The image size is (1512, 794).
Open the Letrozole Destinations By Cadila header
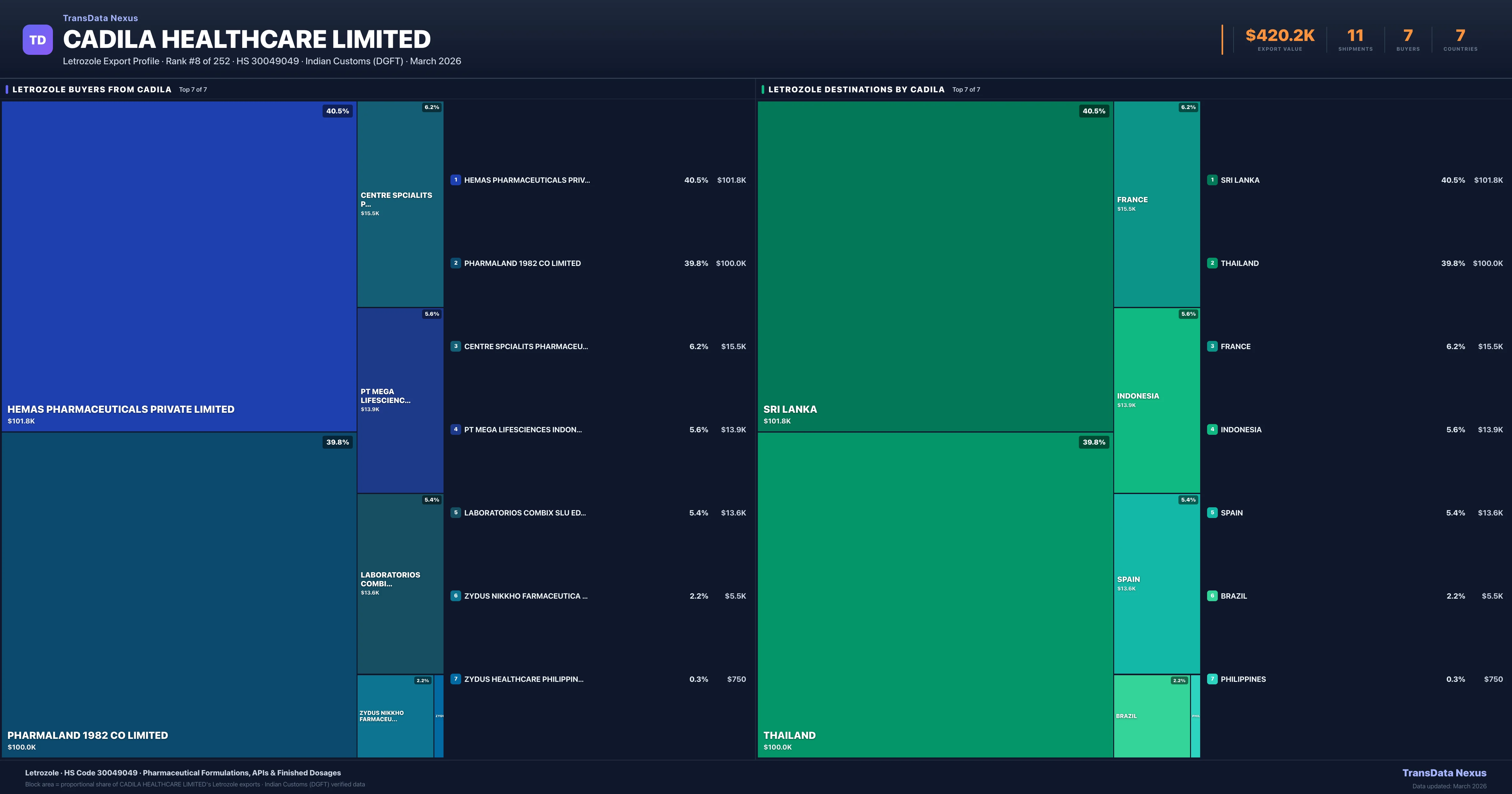tap(856, 89)
